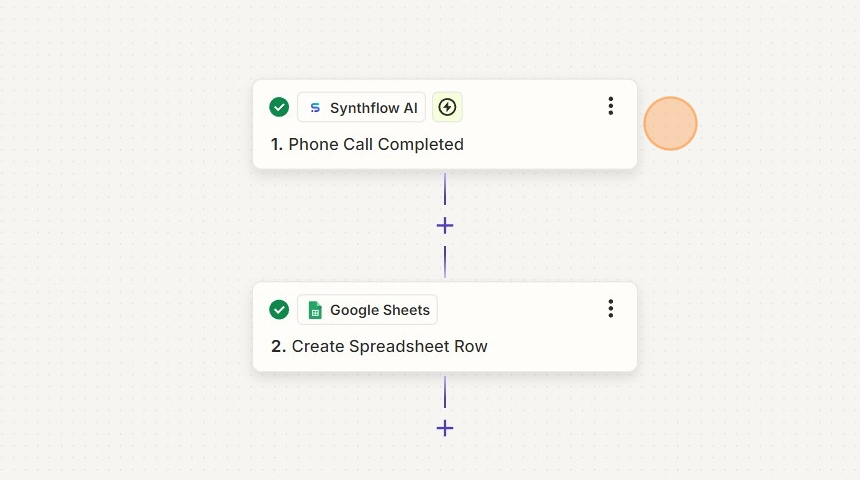
Task: Click connector line directly above Google Sheets step
Action: pos(445,262)
